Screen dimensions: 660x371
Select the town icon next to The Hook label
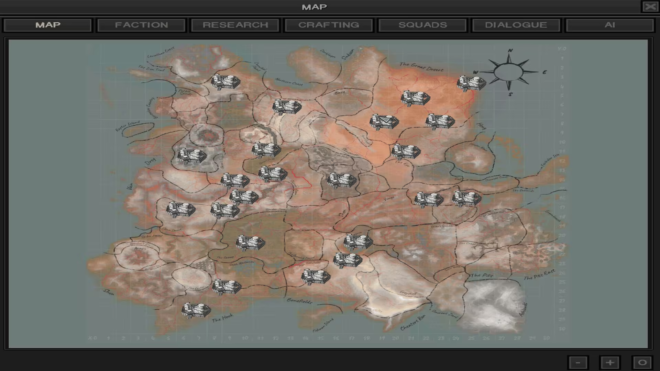click(x=196, y=310)
